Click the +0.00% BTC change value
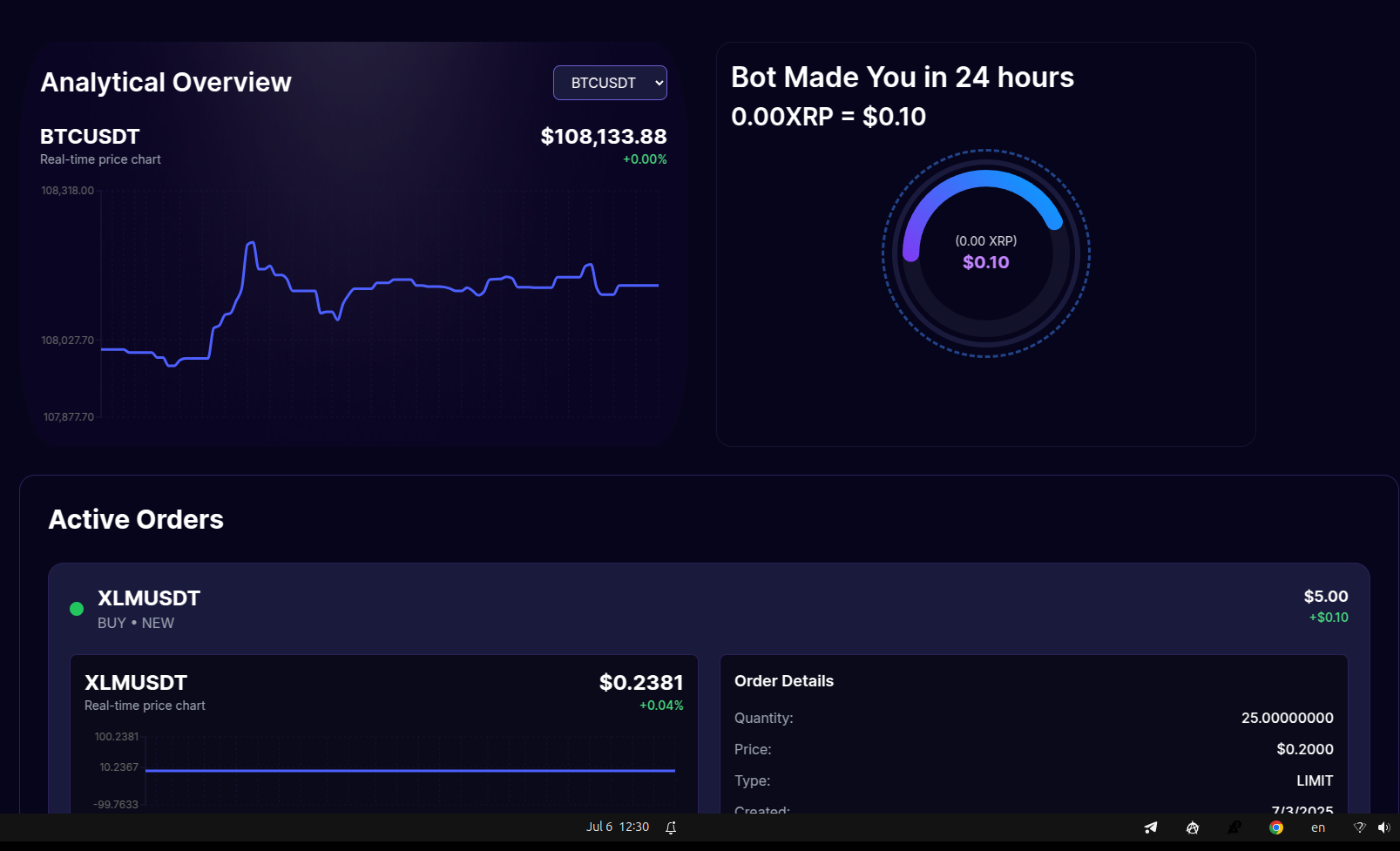This screenshot has width=1400, height=851. pyautogui.click(x=645, y=159)
